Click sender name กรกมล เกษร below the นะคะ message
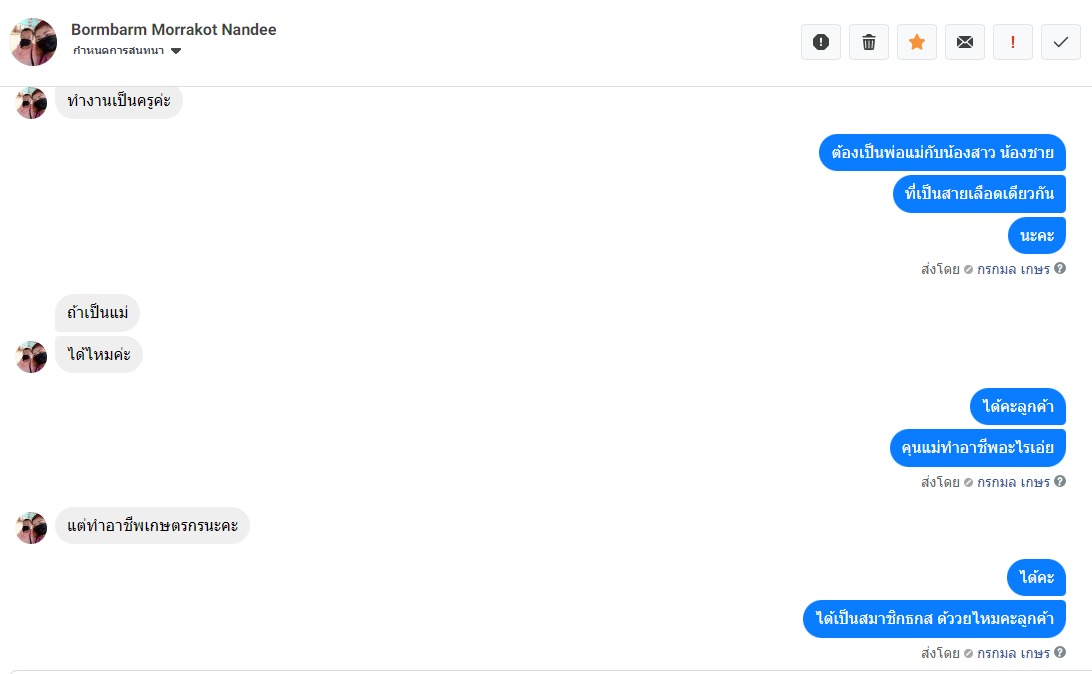 [x=1013, y=269]
